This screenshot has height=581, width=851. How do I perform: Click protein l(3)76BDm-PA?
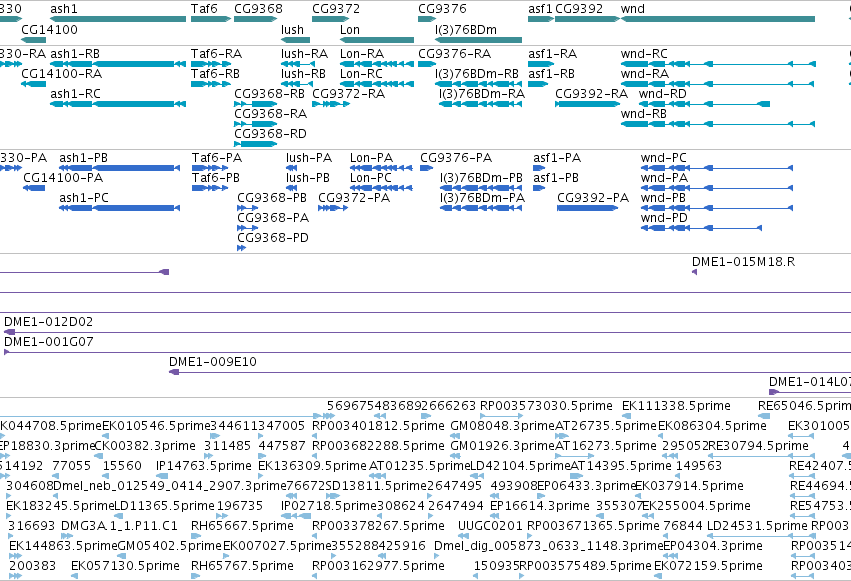coord(481,208)
